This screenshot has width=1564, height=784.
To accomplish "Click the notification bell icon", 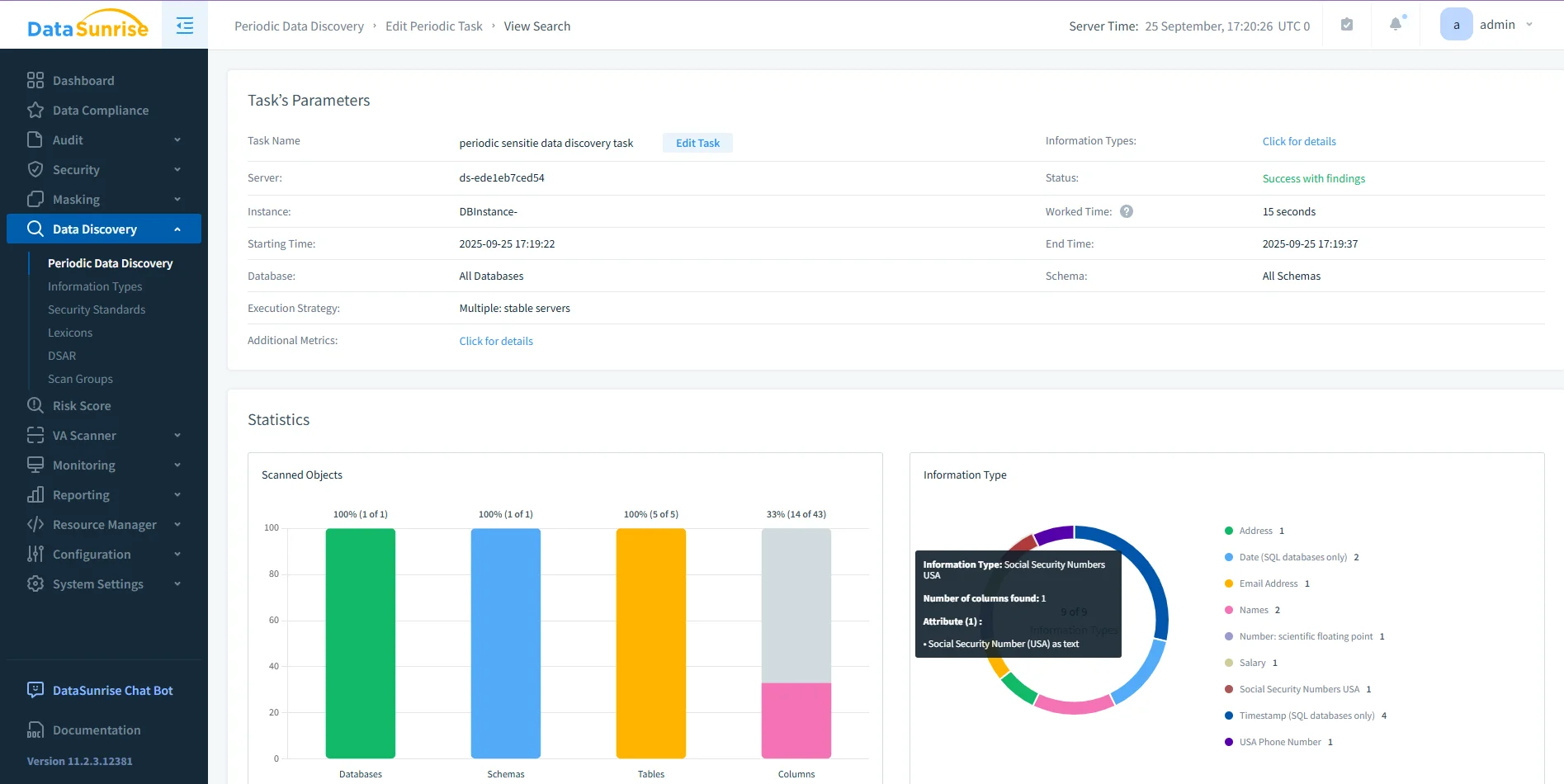I will pyautogui.click(x=1395, y=24).
